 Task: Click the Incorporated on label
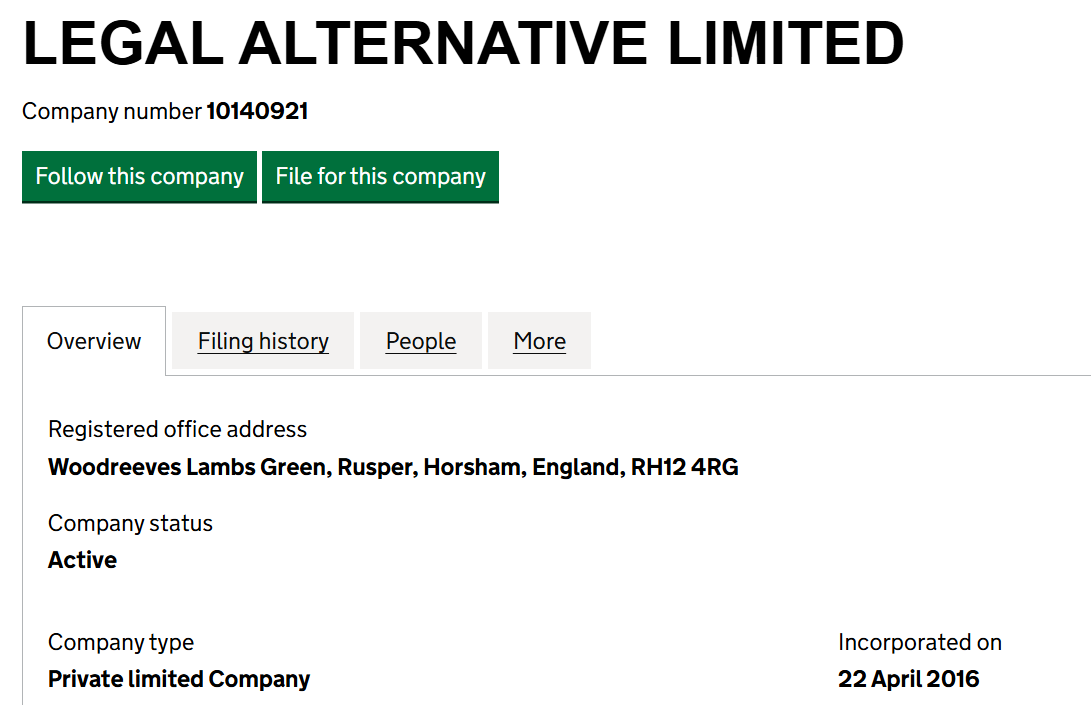coord(919,642)
